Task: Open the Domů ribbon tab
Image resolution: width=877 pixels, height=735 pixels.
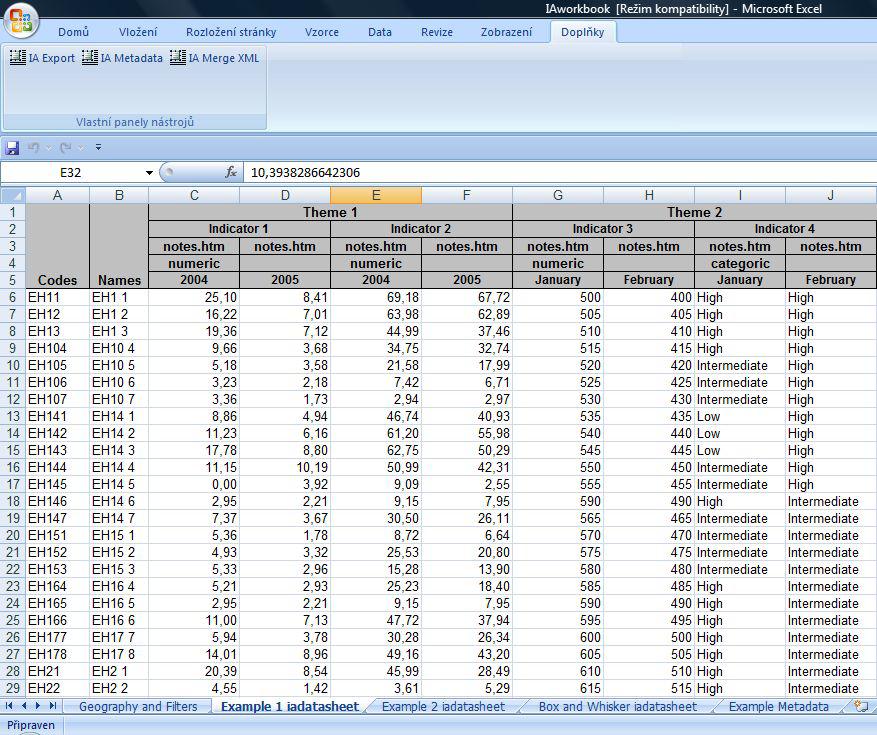Action: click(x=73, y=32)
